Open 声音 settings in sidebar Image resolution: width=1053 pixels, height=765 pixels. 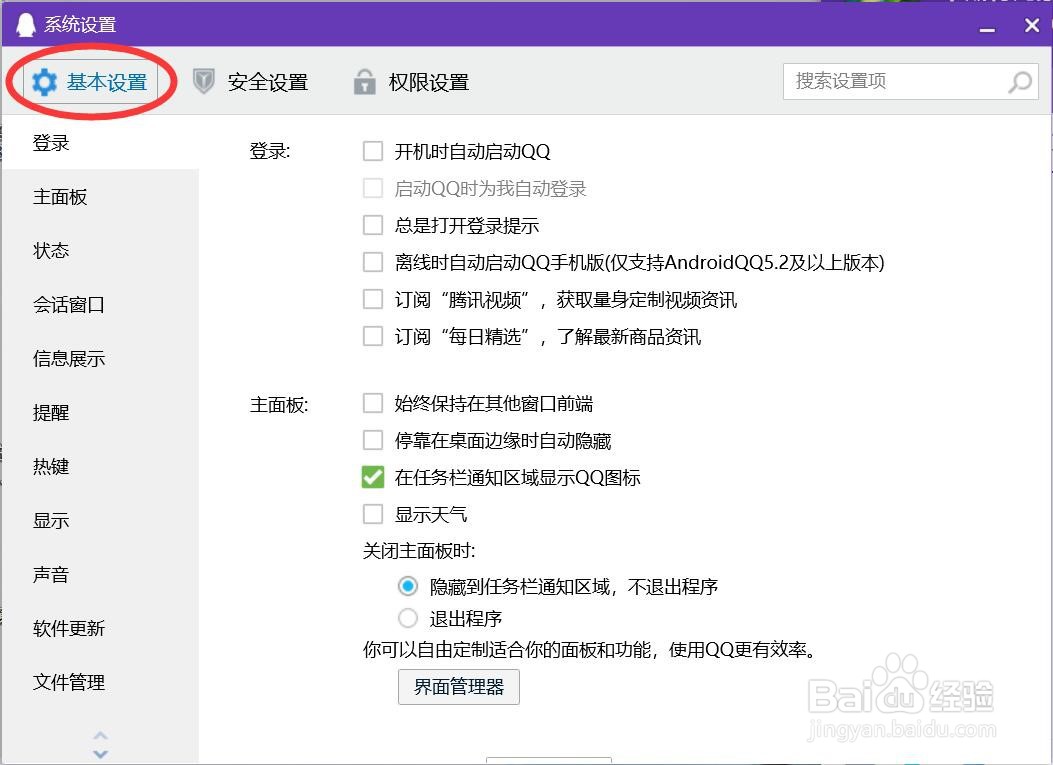coord(101,574)
